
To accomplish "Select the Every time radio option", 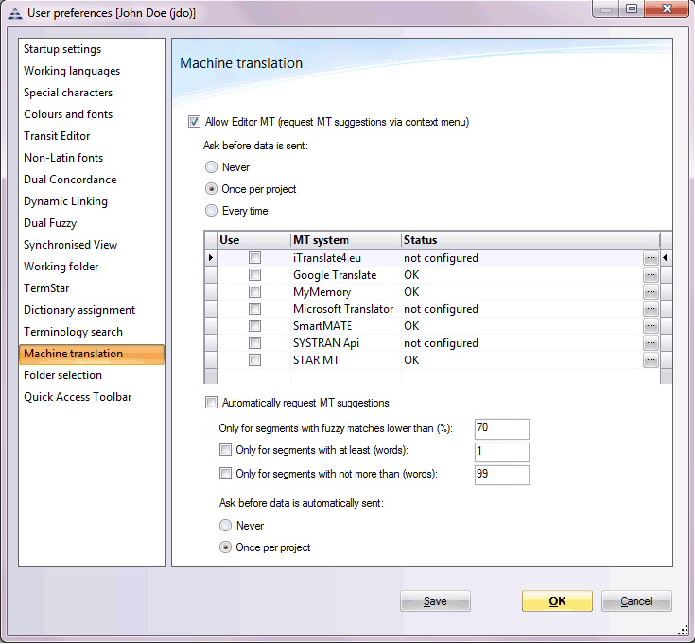I will click(211, 211).
